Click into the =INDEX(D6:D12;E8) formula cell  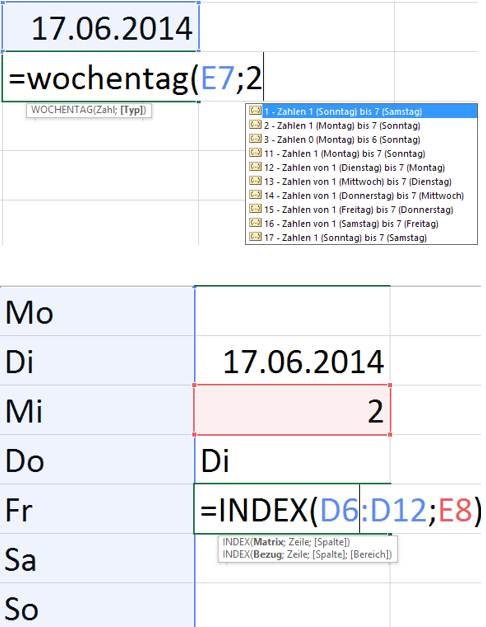293,509
